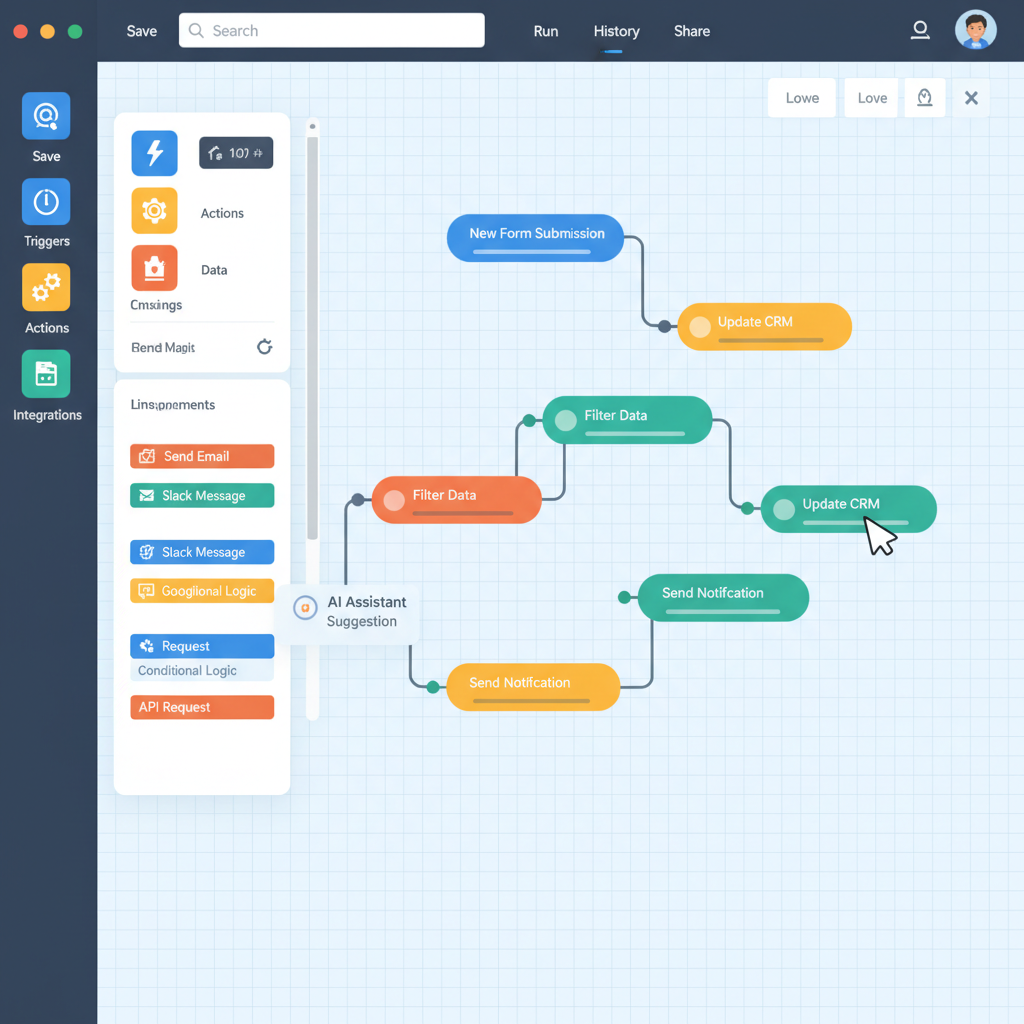The image size is (1024, 1024).
Task: Click the Run button
Action: click(545, 31)
